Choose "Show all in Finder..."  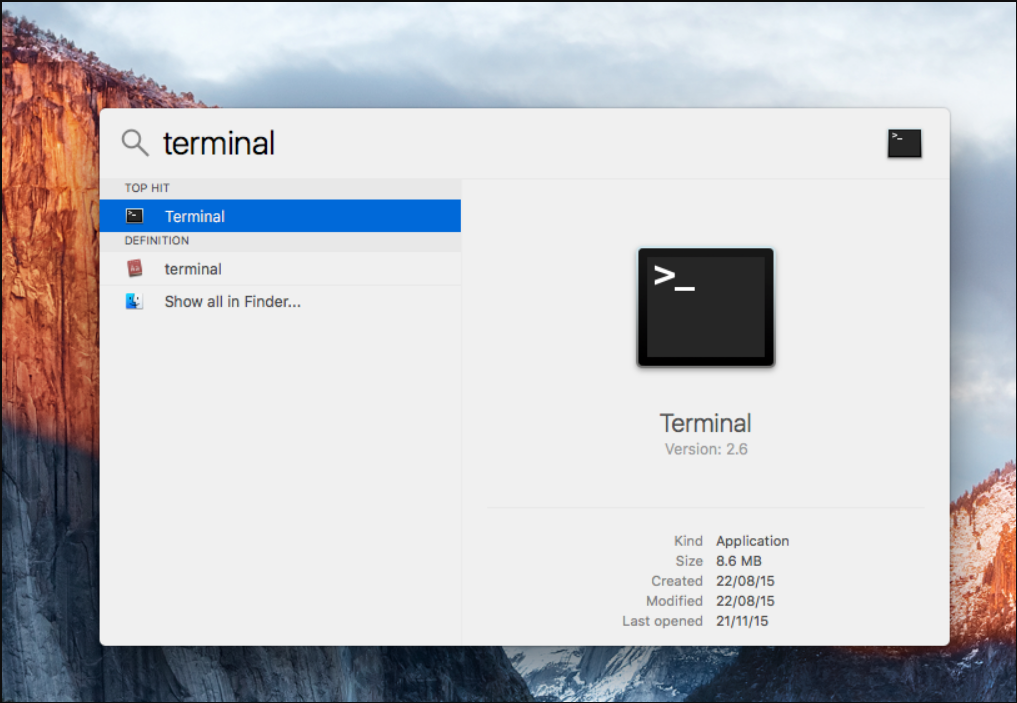pyautogui.click(x=280, y=302)
